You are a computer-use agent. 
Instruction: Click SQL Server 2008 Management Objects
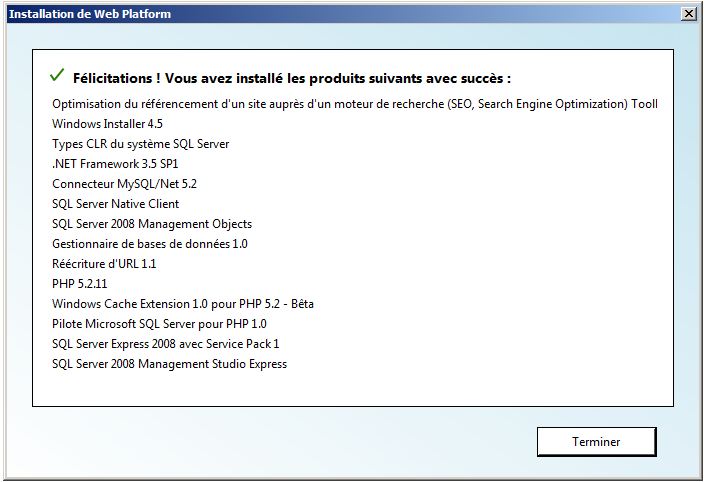[152, 224]
